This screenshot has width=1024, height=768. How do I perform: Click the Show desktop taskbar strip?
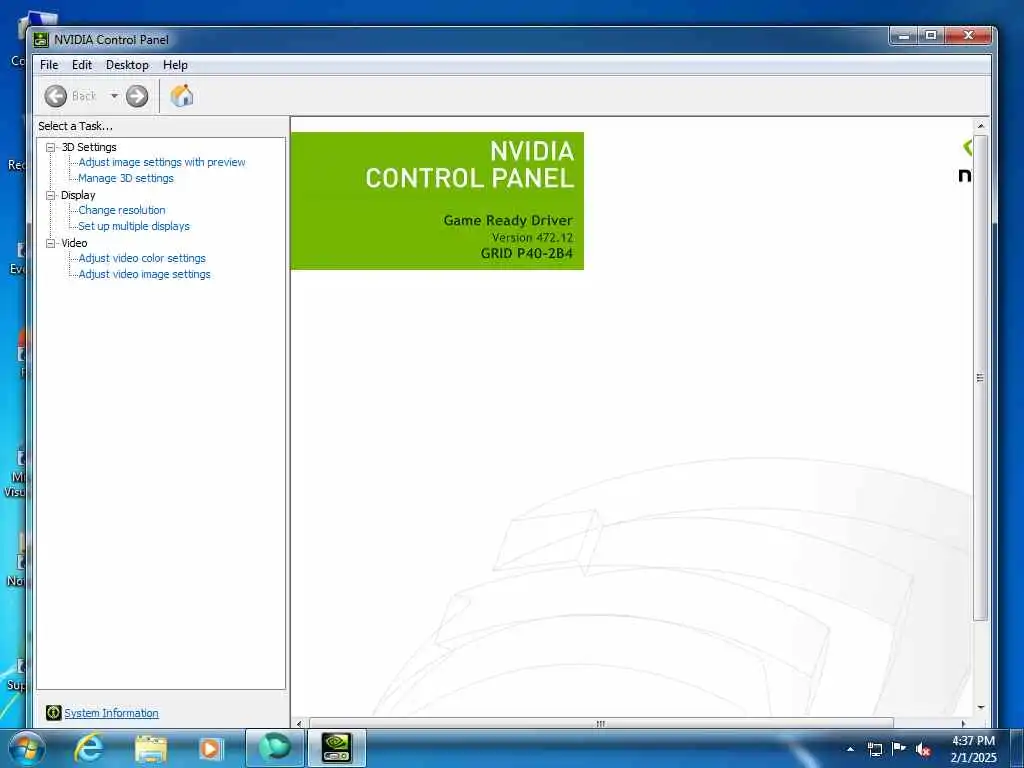(1017, 749)
